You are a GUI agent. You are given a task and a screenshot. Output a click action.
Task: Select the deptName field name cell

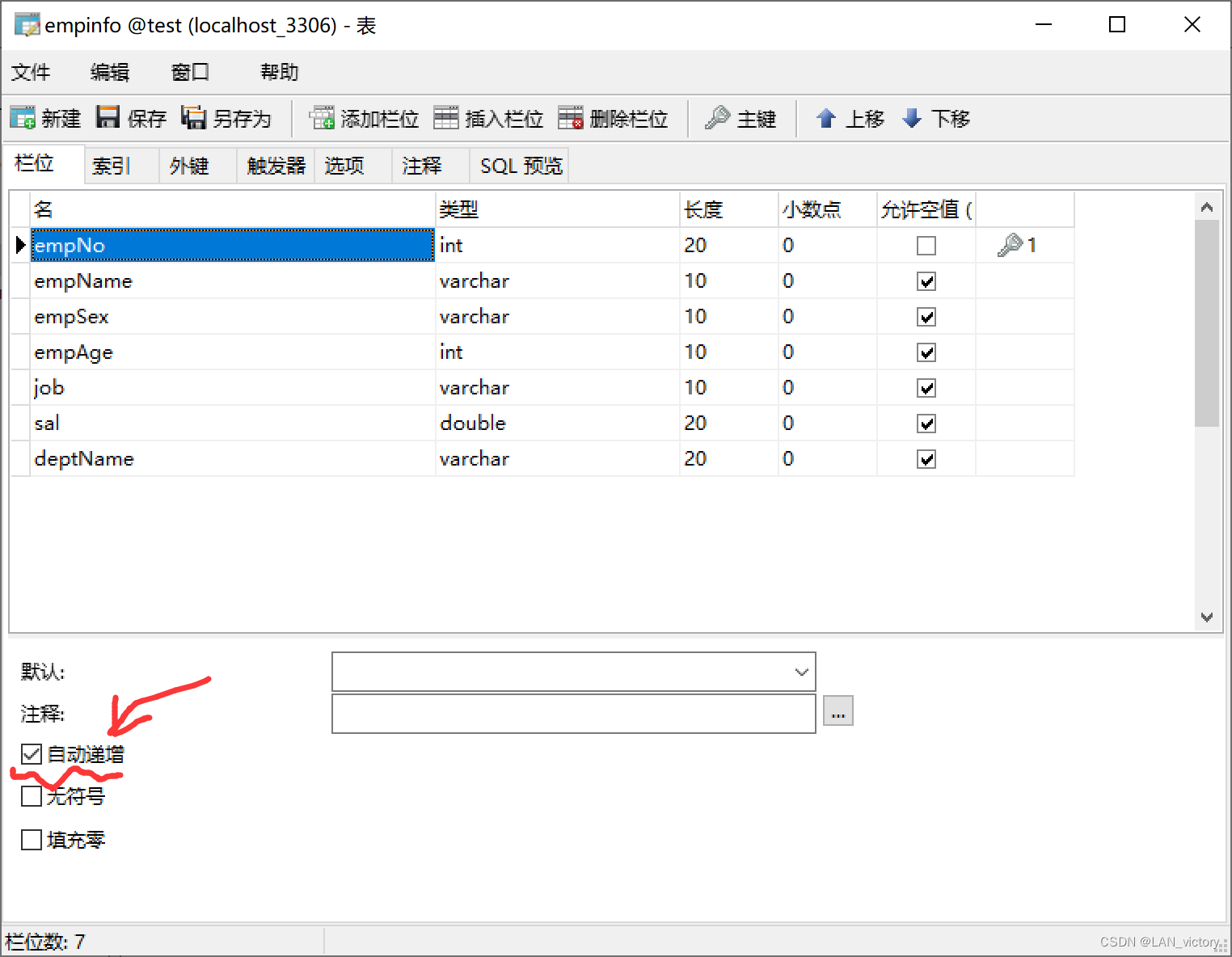click(233, 458)
